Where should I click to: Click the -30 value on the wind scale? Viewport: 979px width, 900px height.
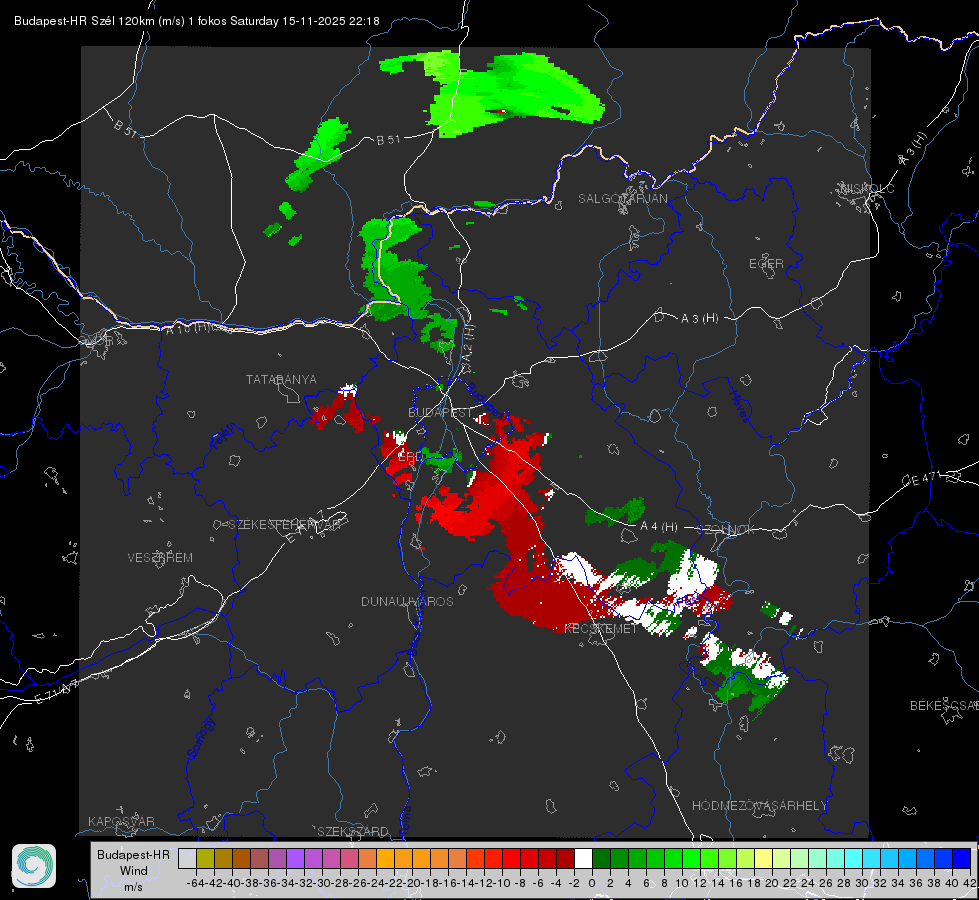click(323, 883)
